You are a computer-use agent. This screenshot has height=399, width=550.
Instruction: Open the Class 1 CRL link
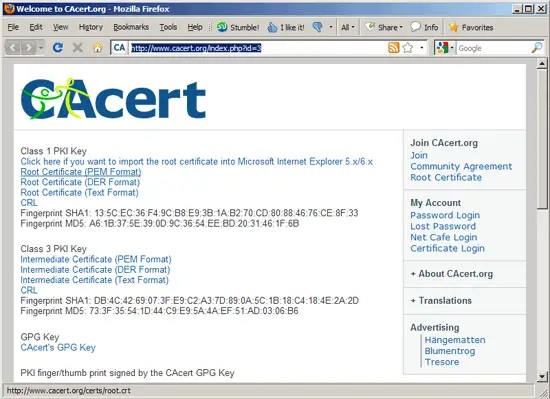[x=29, y=203]
